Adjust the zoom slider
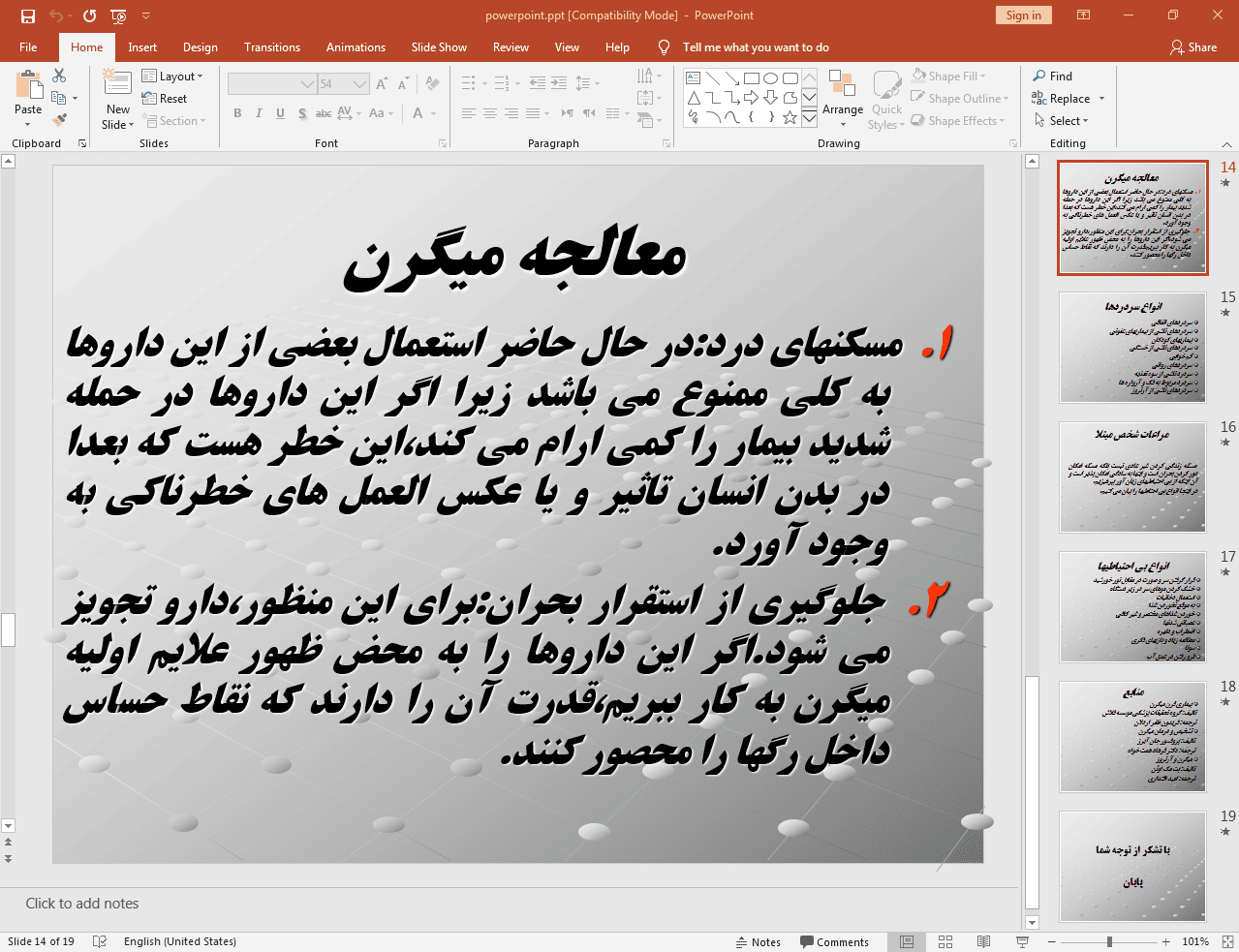This screenshot has width=1239, height=952. point(1107,941)
